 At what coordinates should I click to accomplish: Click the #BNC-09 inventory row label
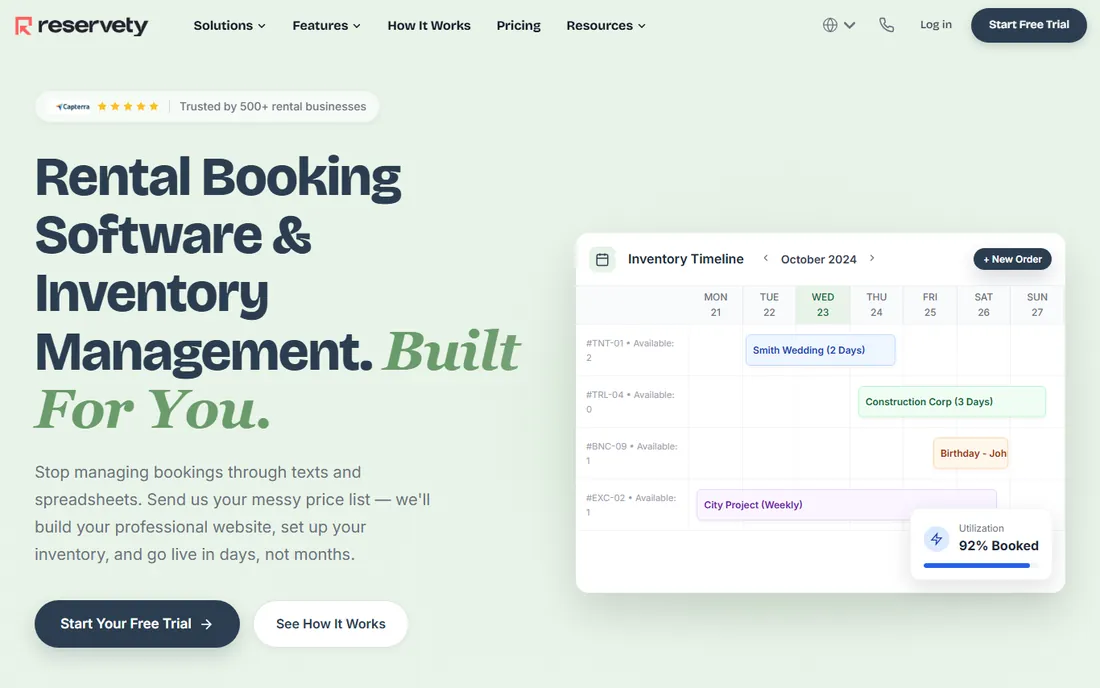click(x=631, y=453)
